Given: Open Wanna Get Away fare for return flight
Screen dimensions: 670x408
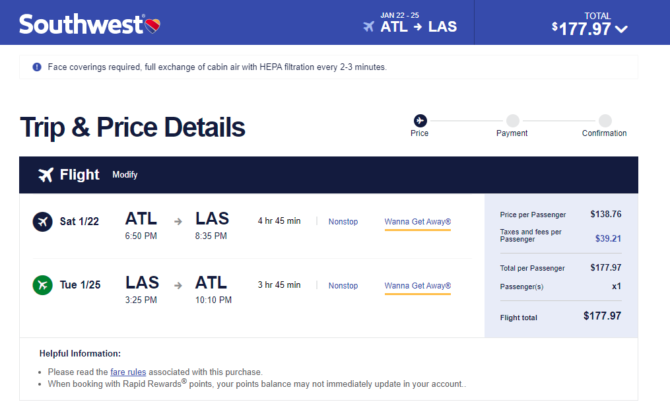Looking at the screenshot, I should click(x=417, y=286).
